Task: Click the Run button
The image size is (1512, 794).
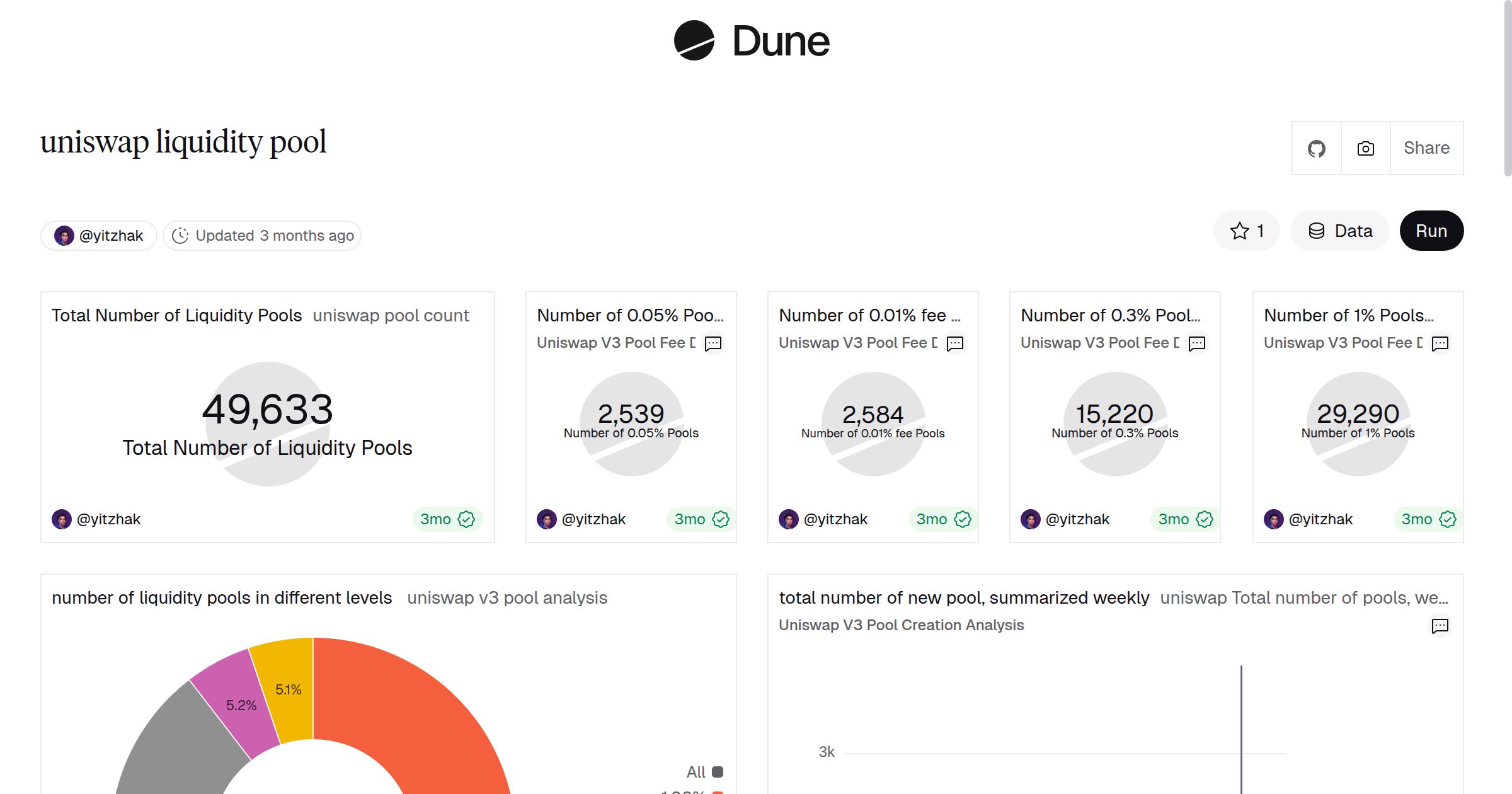Action: pyautogui.click(x=1431, y=231)
